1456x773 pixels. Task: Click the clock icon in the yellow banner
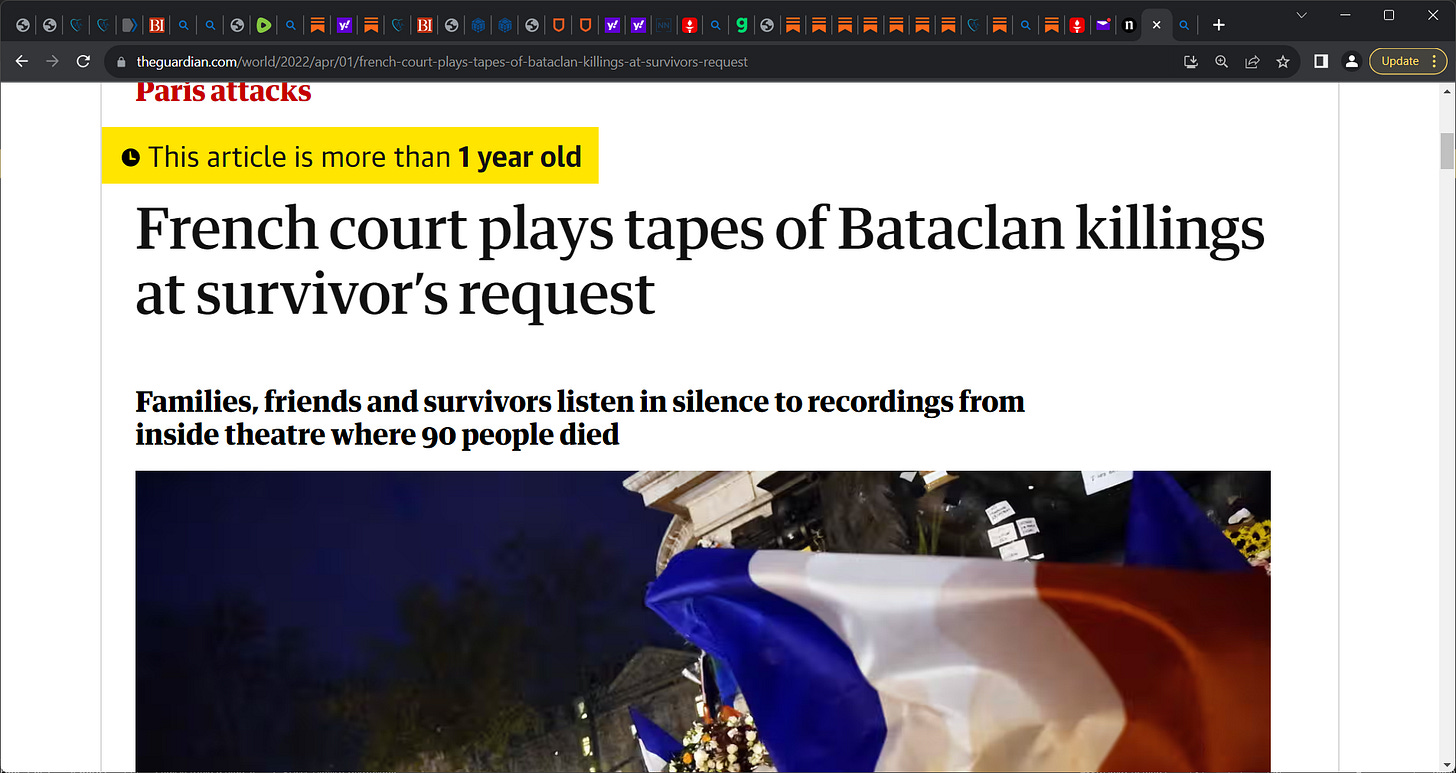(131, 157)
